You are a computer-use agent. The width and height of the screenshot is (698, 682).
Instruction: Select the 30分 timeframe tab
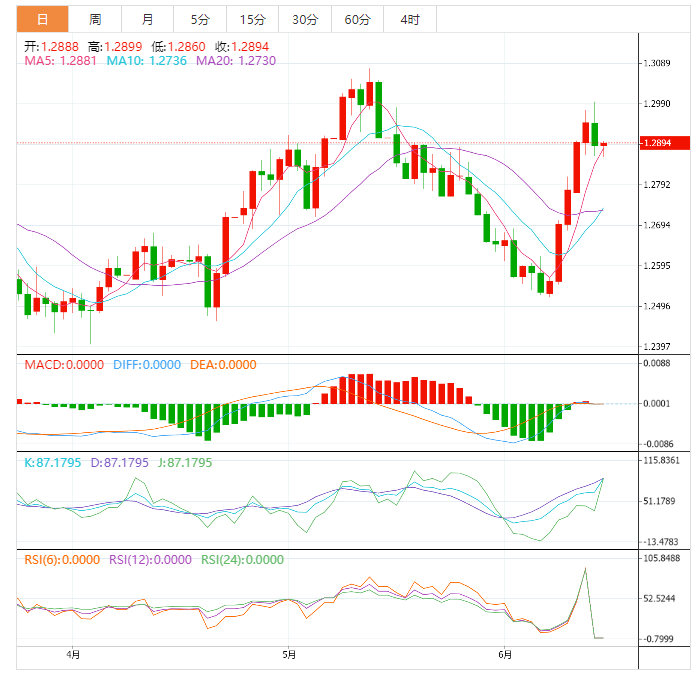tap(305, 19)
